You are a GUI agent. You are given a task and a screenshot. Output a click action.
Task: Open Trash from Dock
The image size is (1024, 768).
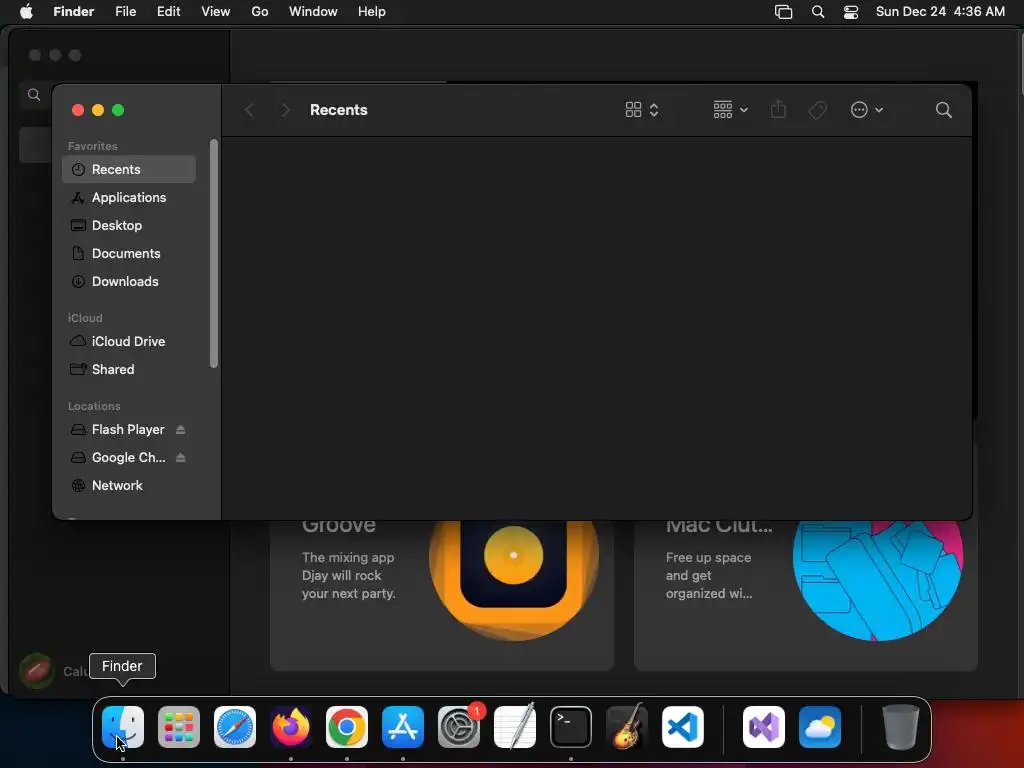901,727
